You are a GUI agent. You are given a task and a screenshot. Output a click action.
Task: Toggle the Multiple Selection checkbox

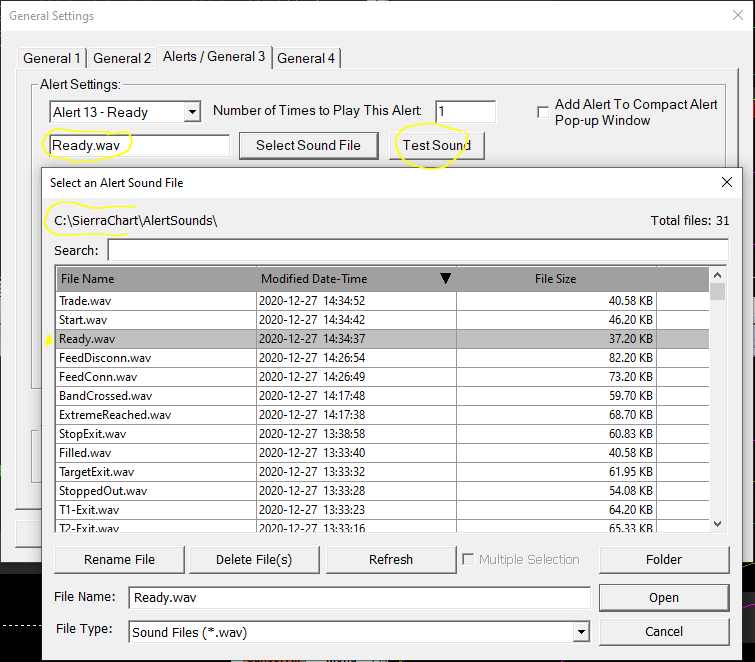[x=468, y=560]
